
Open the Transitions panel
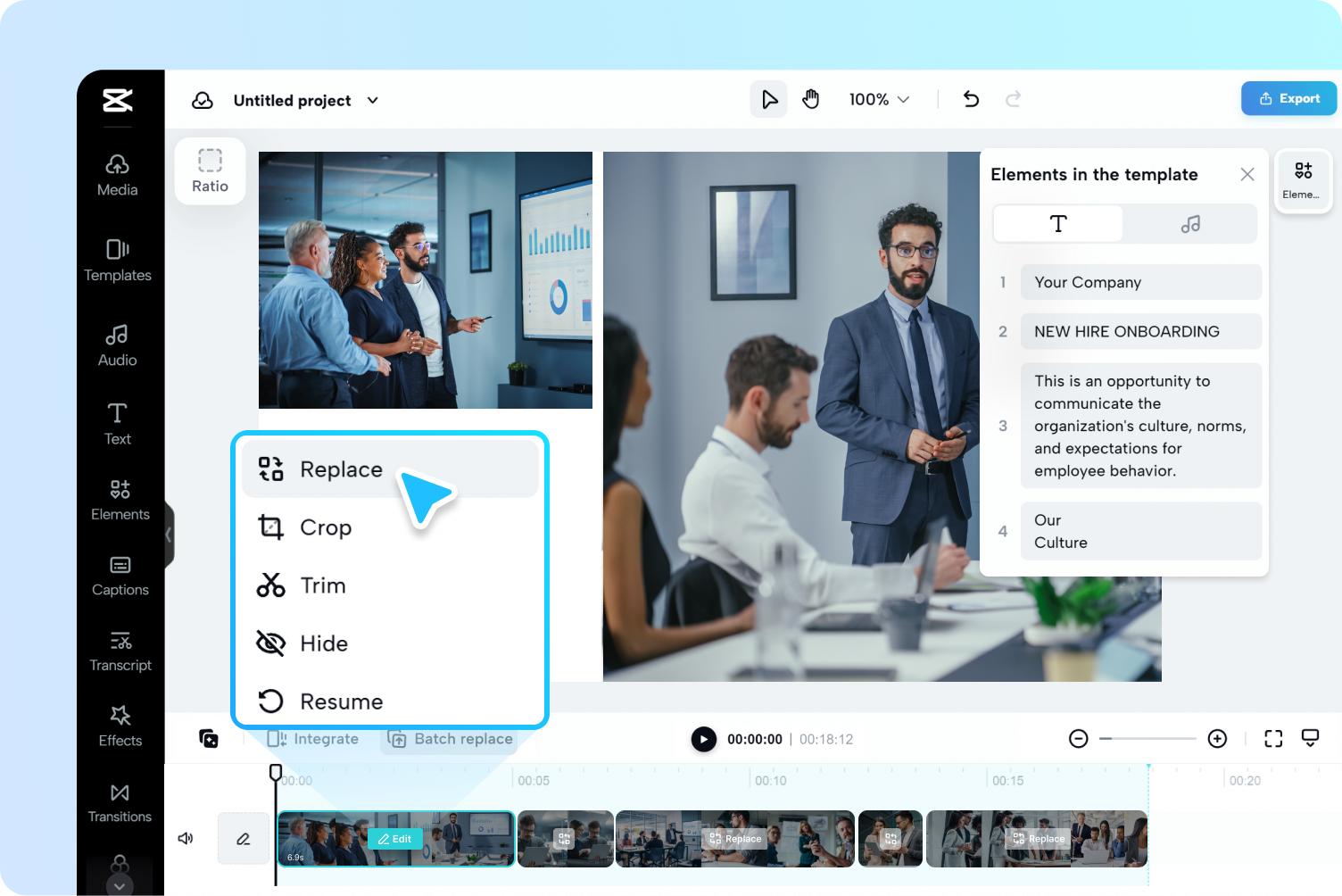tap(120, 801)
